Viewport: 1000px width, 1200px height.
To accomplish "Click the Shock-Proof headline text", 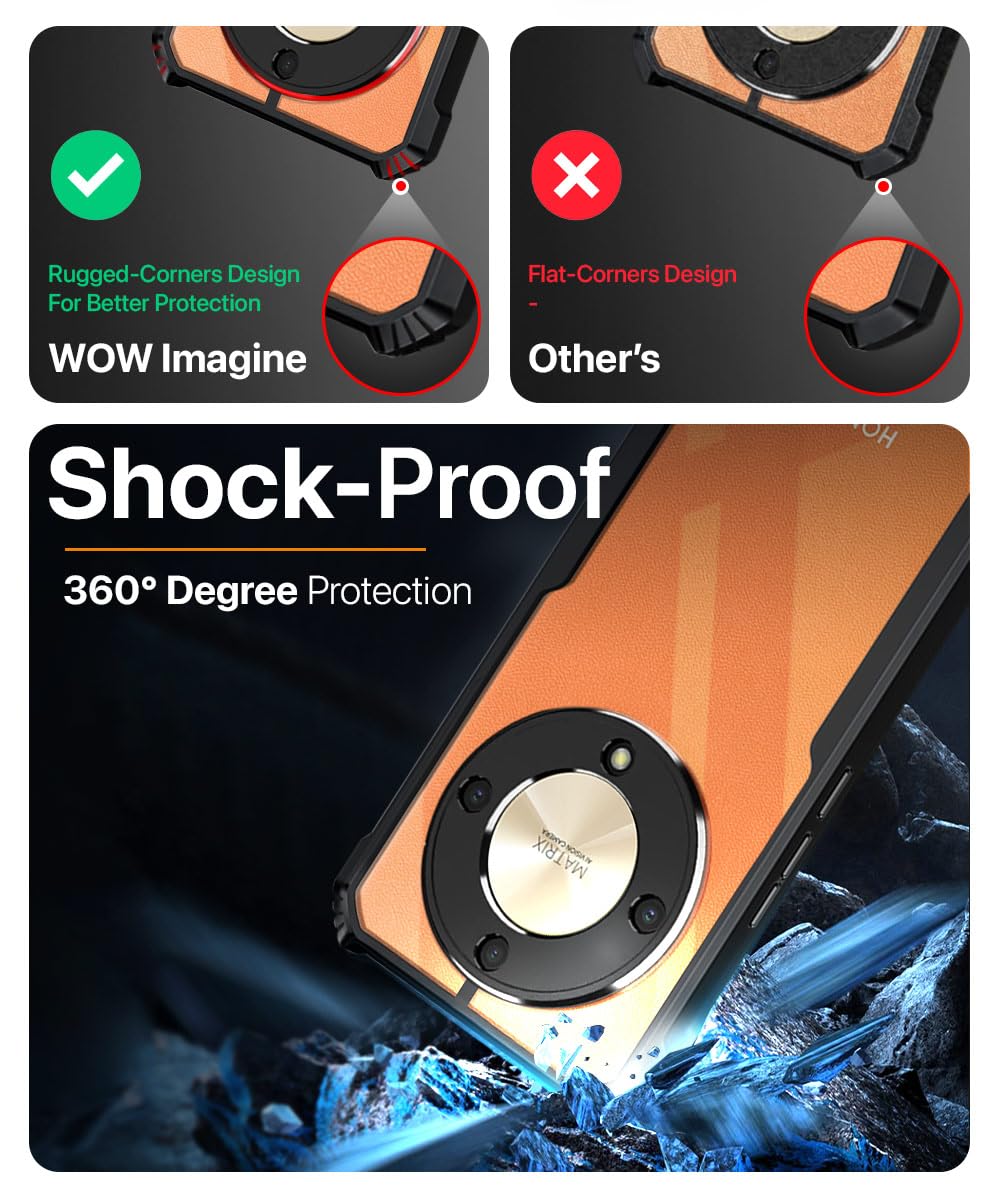I will (x=329, y=484).
